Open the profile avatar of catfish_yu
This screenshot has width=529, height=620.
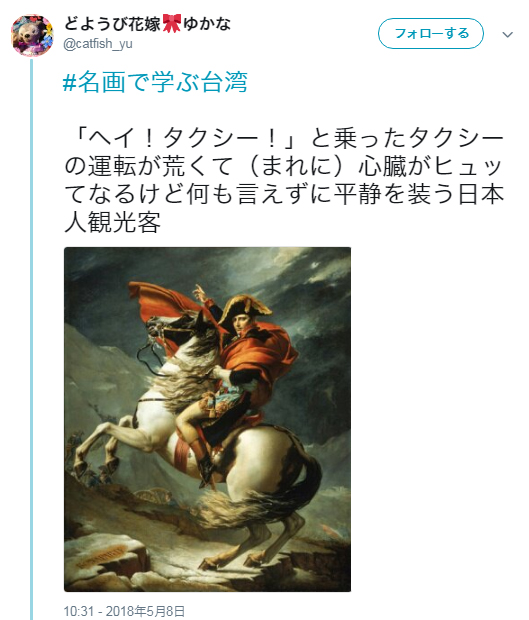tap(32, 36)
